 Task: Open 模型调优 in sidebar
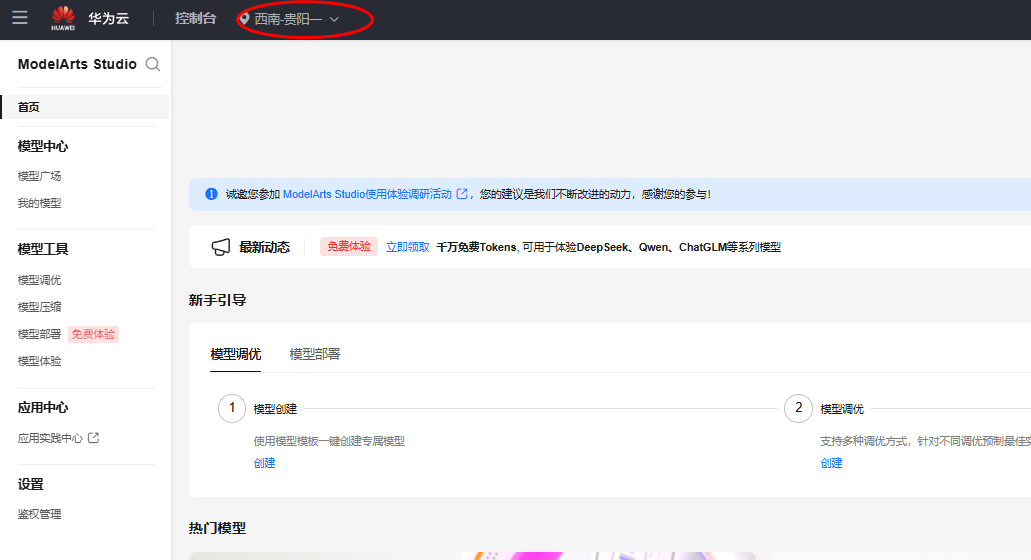(x=39, y=280)
